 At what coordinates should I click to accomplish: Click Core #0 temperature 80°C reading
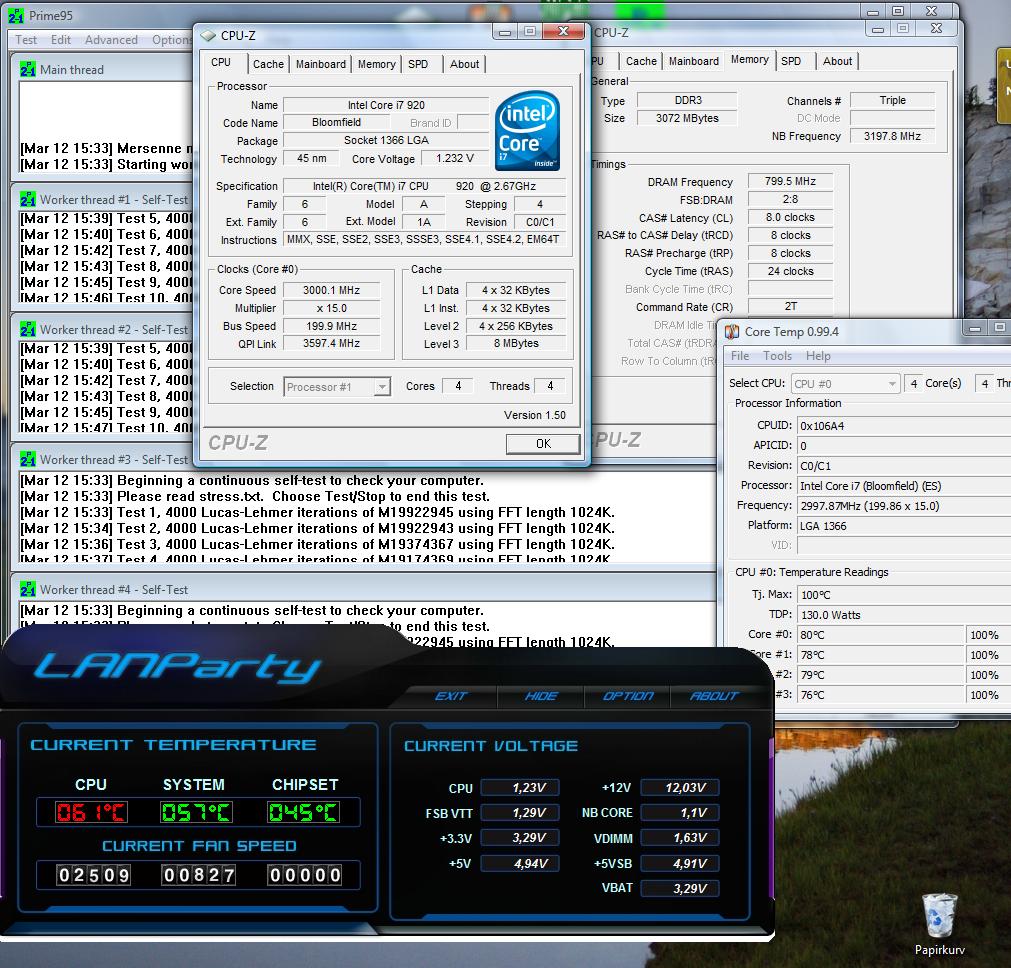click(880, 635)
